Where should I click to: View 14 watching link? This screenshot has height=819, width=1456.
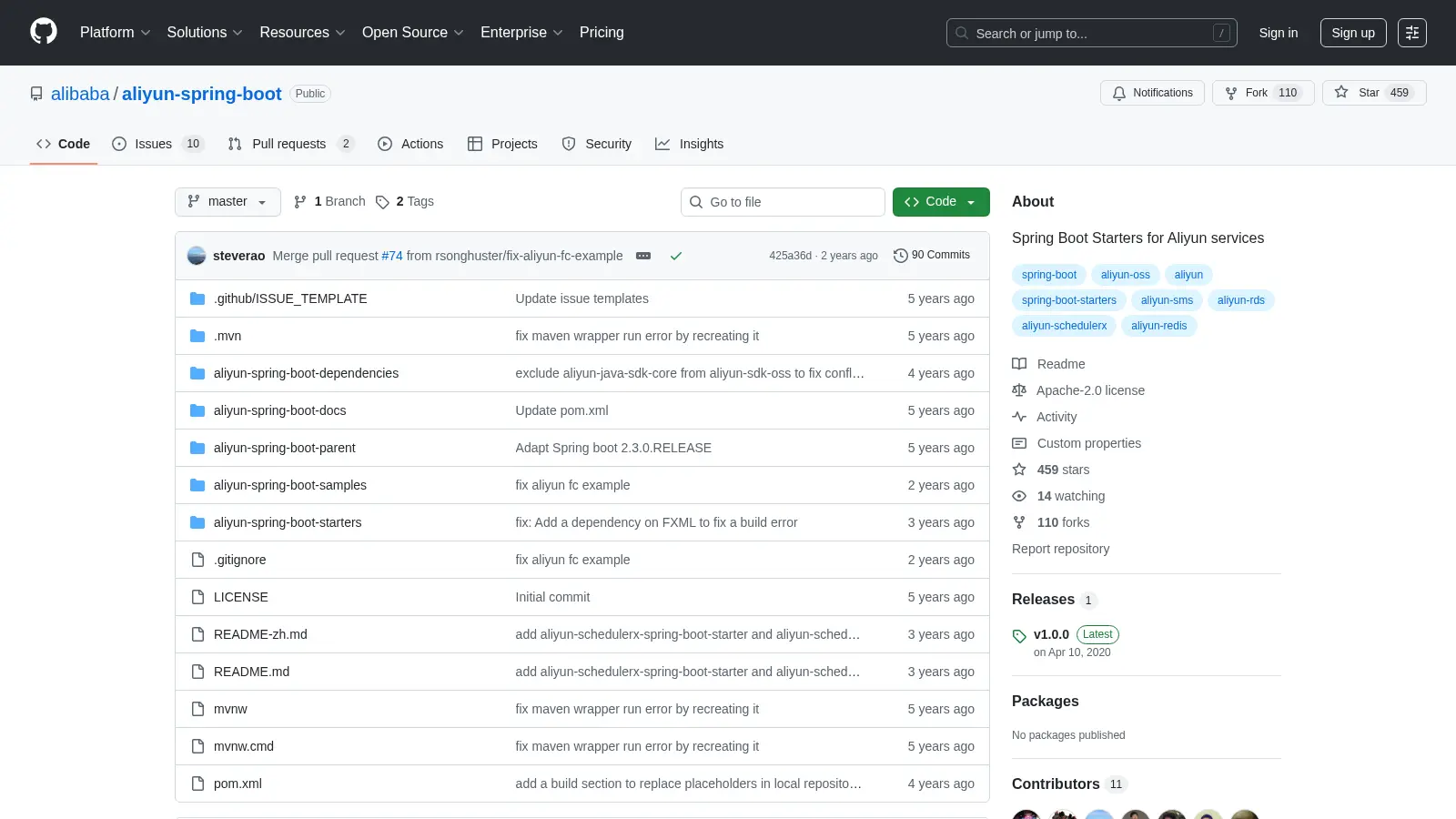[1058, 496]
